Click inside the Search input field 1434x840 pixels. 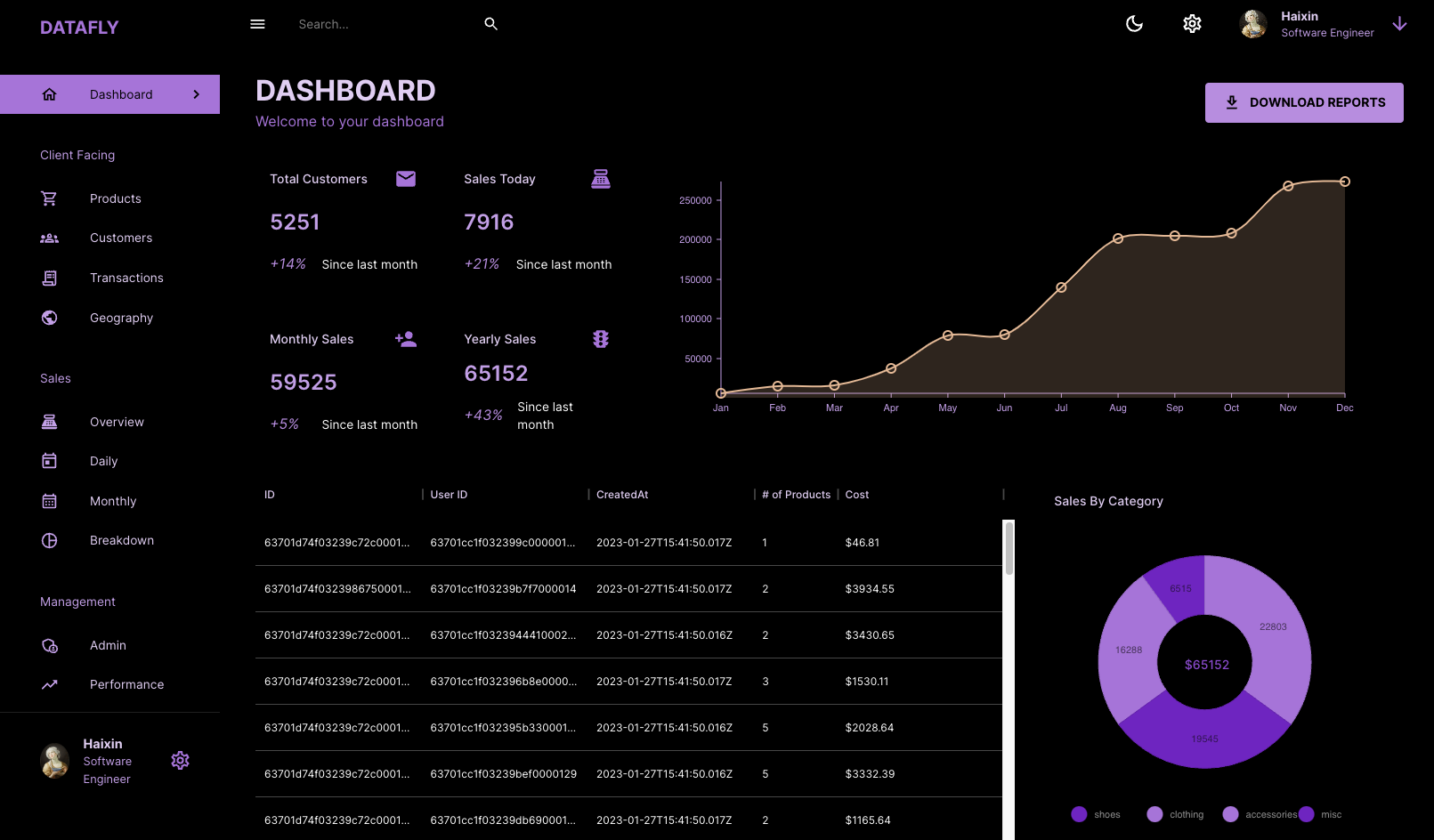point(383,24)
